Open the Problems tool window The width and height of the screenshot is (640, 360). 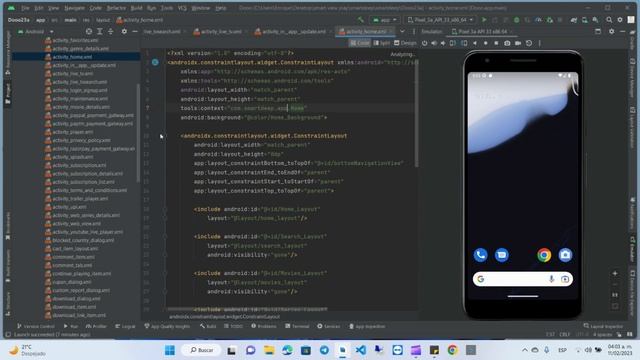[x=264, y=326]
